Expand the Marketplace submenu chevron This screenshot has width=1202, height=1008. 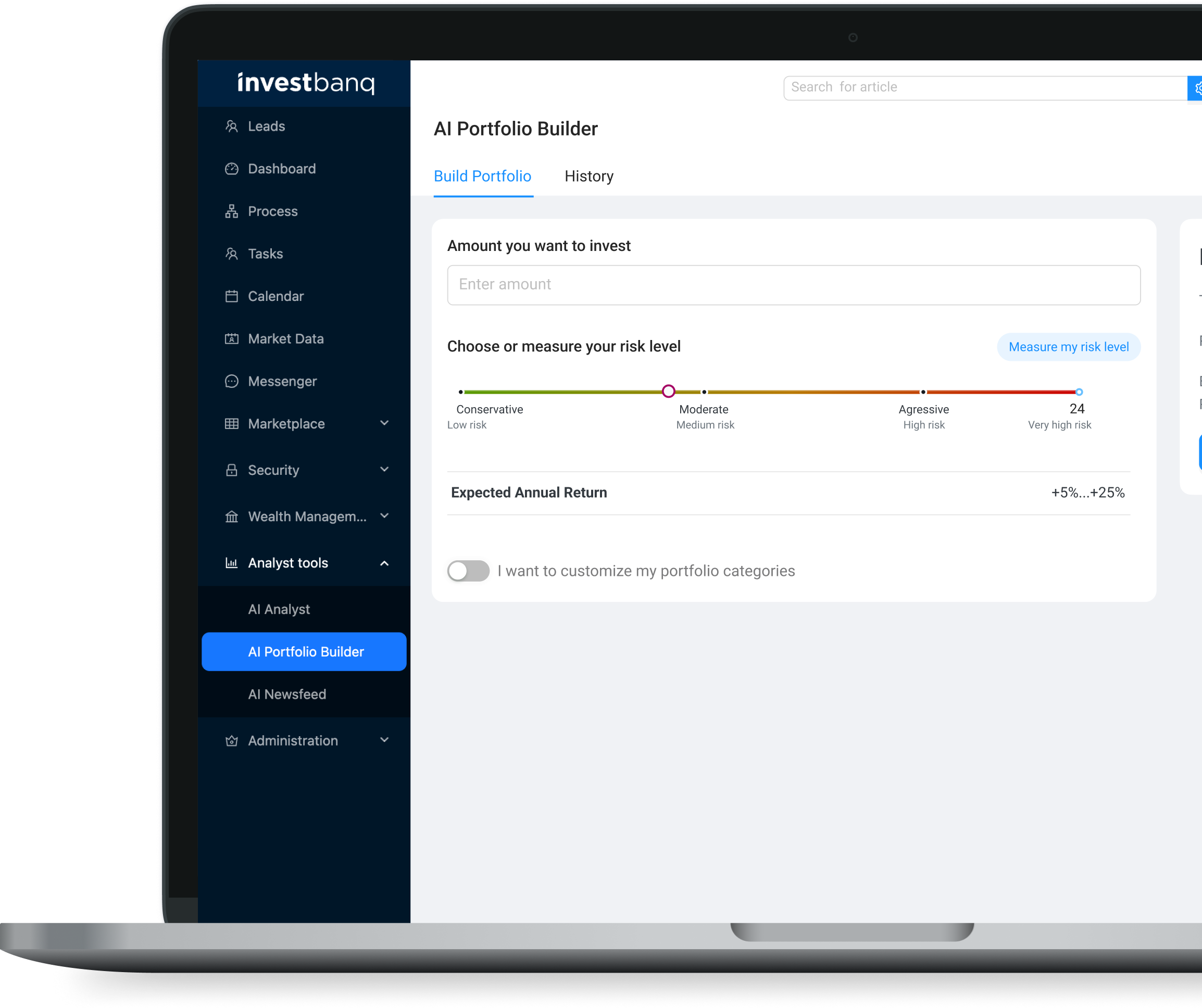point(384,423)
